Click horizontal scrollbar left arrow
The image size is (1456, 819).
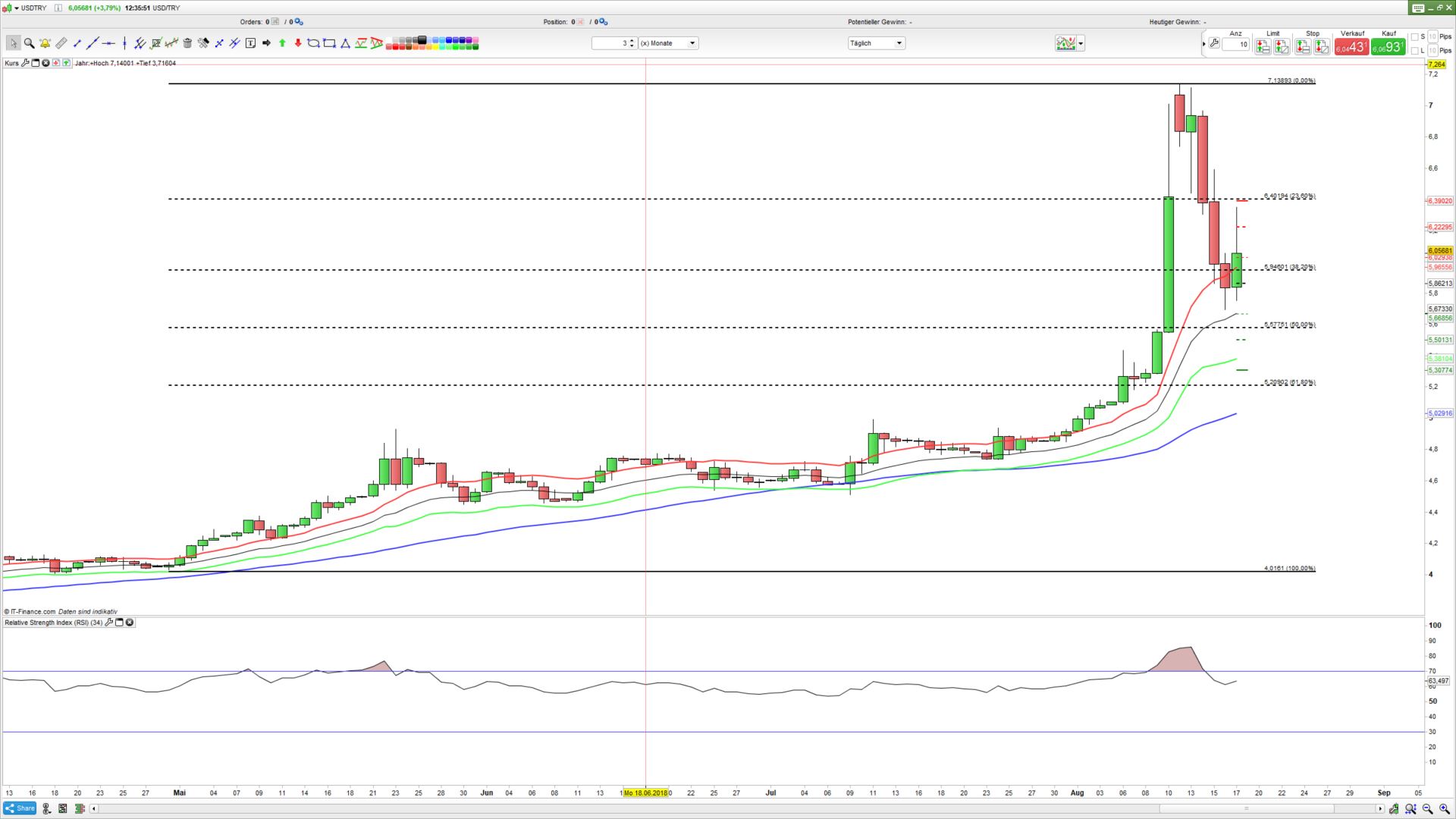tap(94, 808)
